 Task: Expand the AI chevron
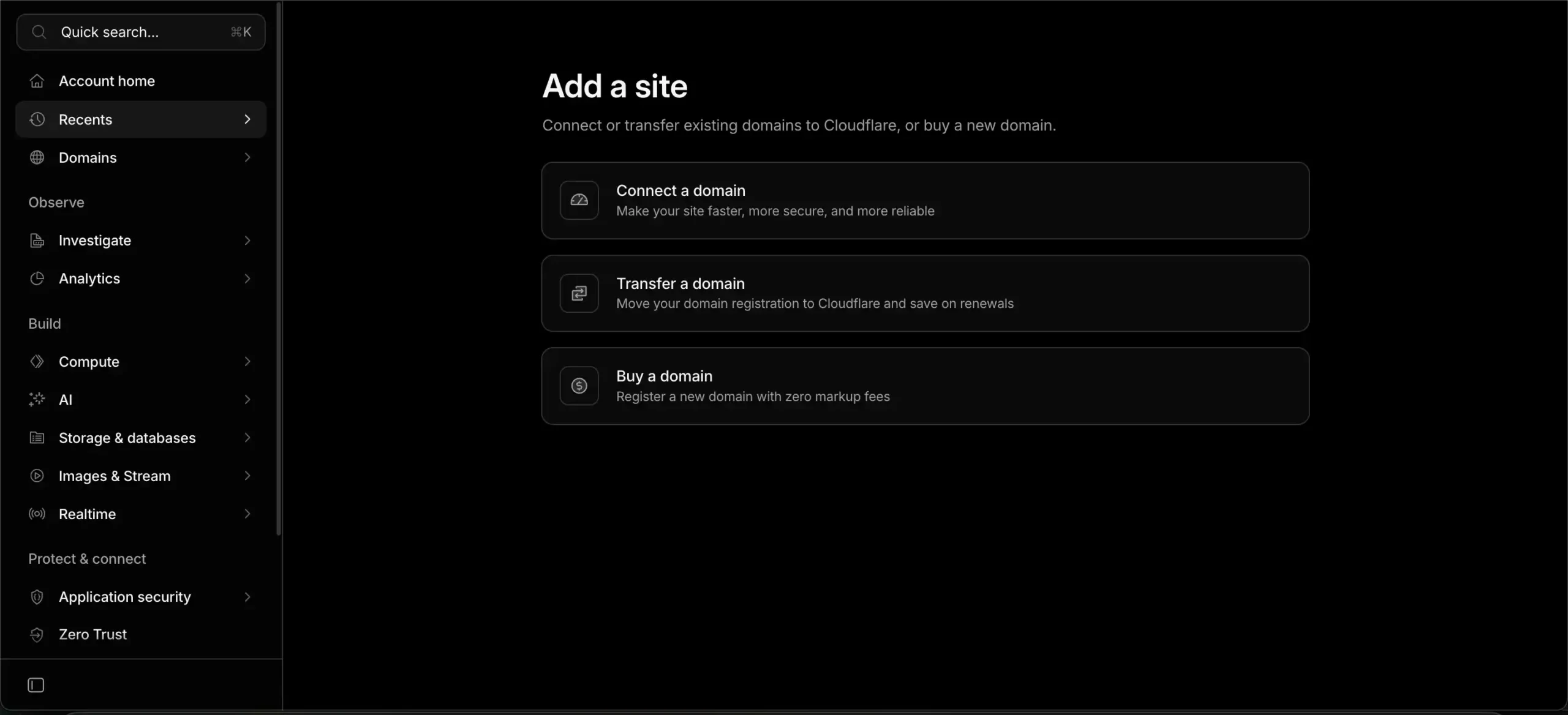[x=247, y=399]
